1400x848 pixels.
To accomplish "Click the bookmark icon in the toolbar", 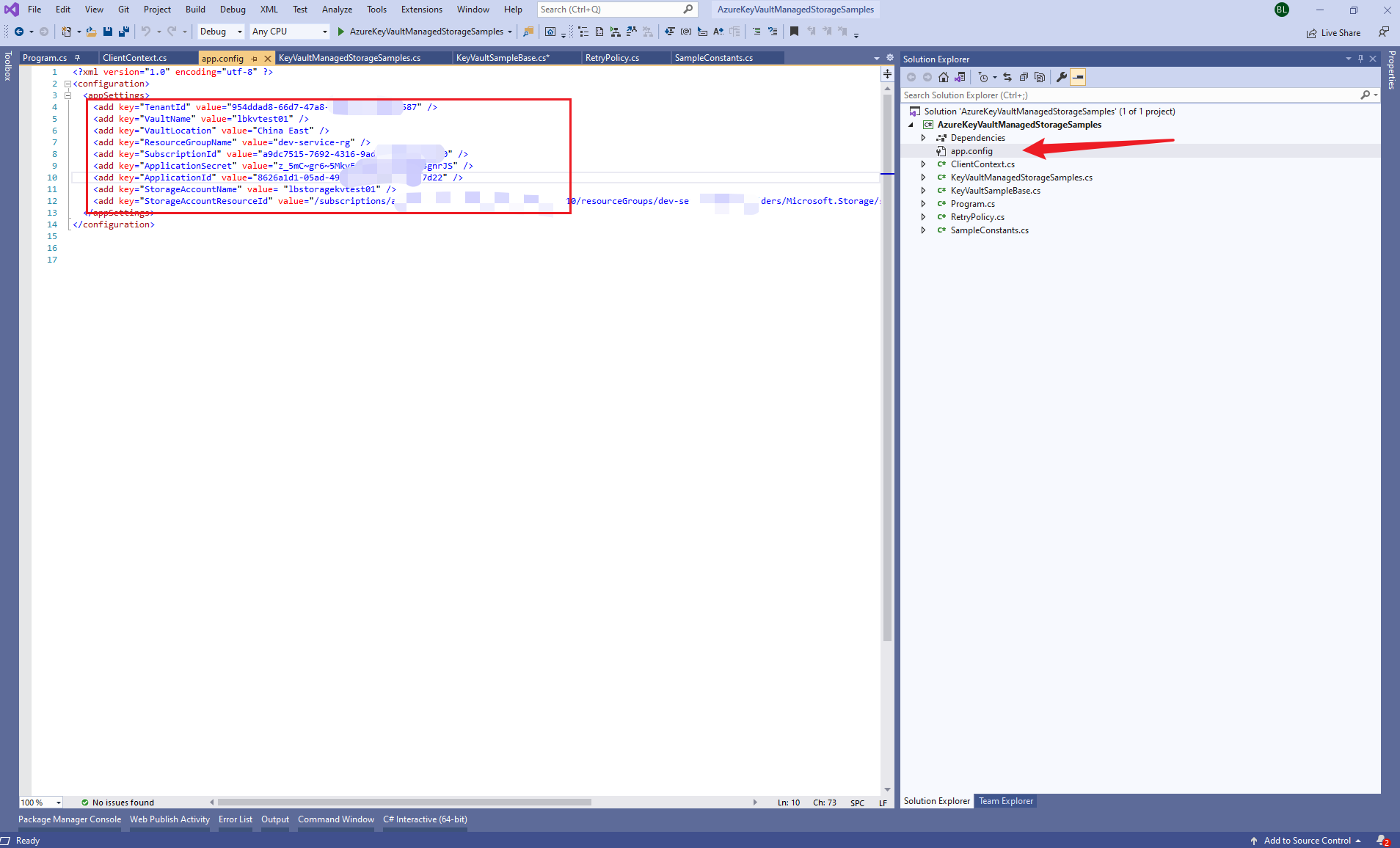I will [794, 32].
